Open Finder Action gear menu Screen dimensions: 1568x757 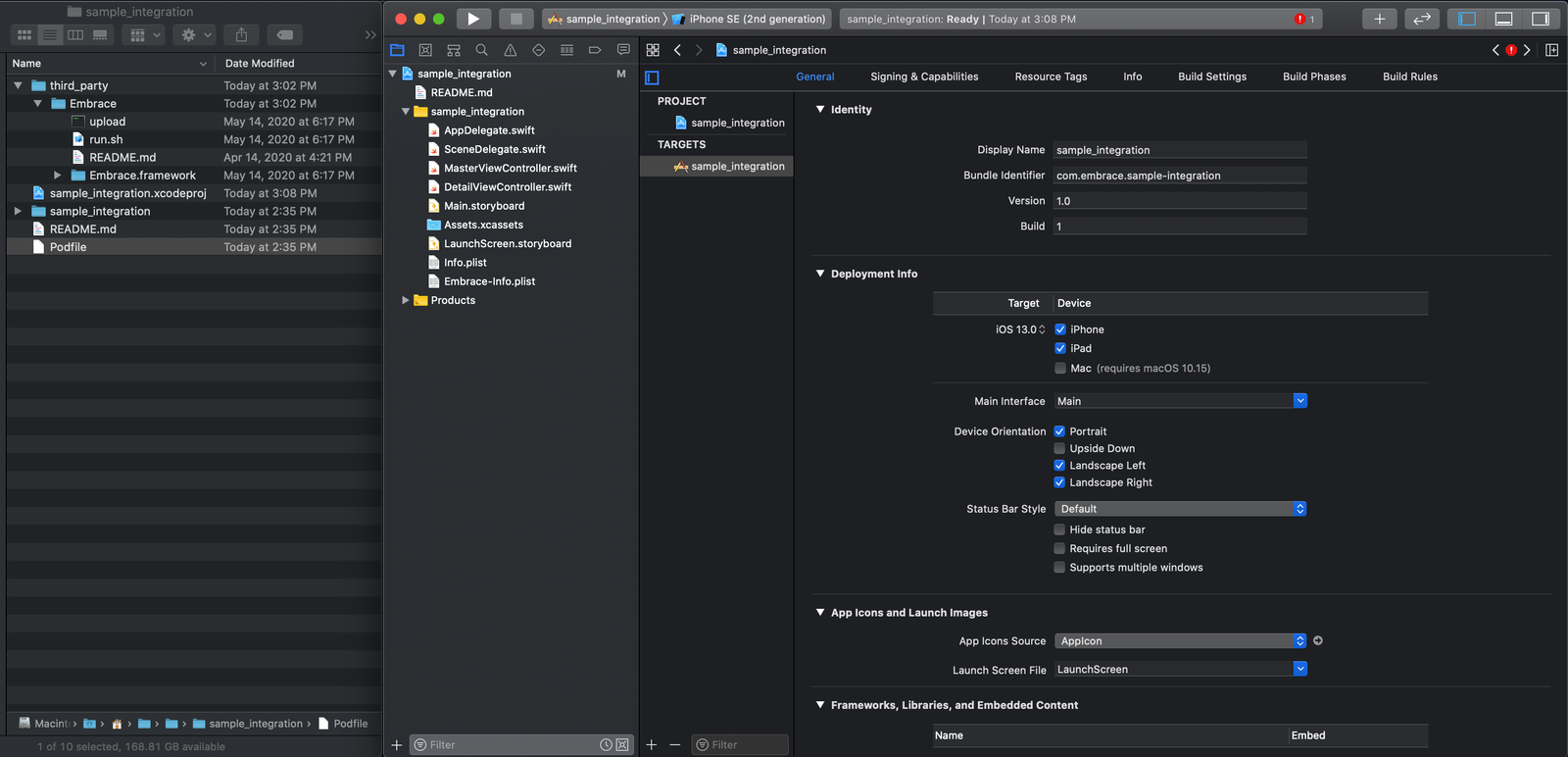[x=194, y=35]
